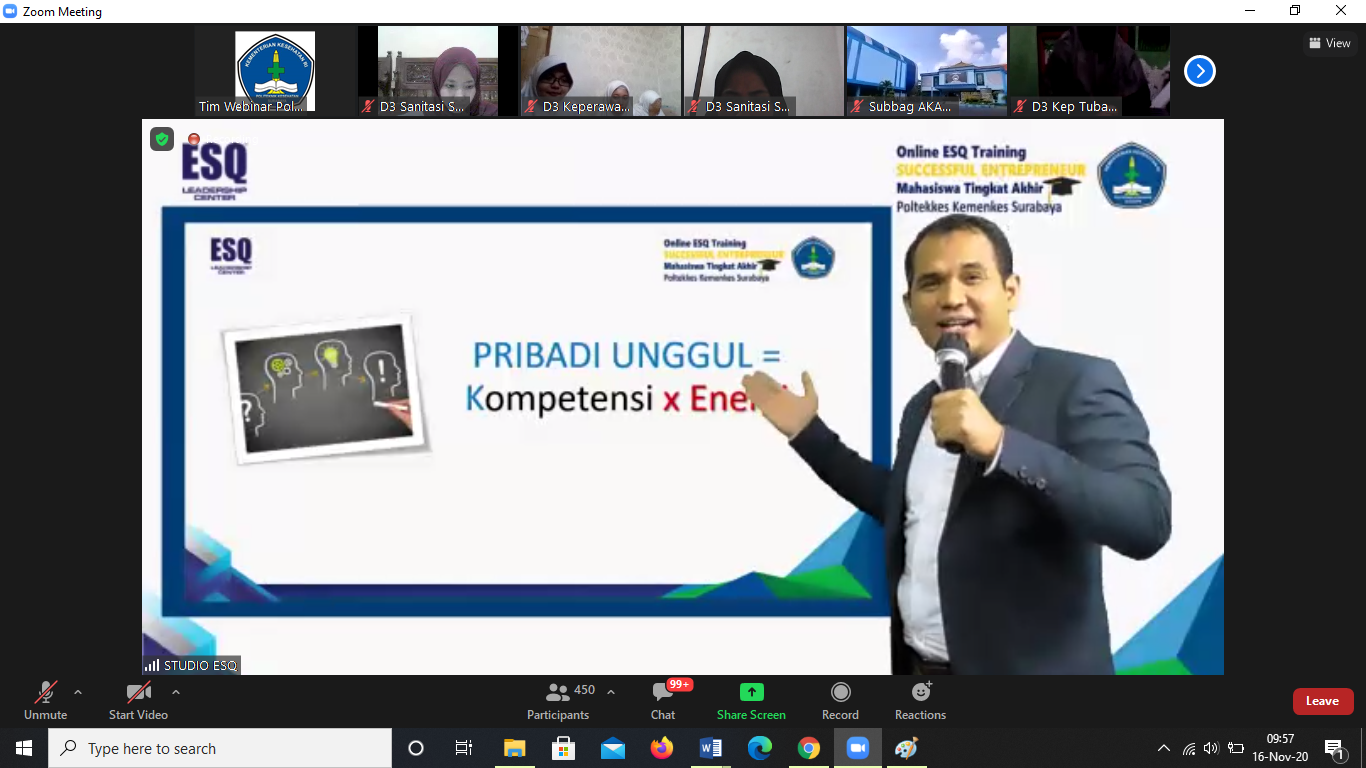Open Zoom from the Windows taskbar
Screen dimensions: 1366x768
click(857, 748)
